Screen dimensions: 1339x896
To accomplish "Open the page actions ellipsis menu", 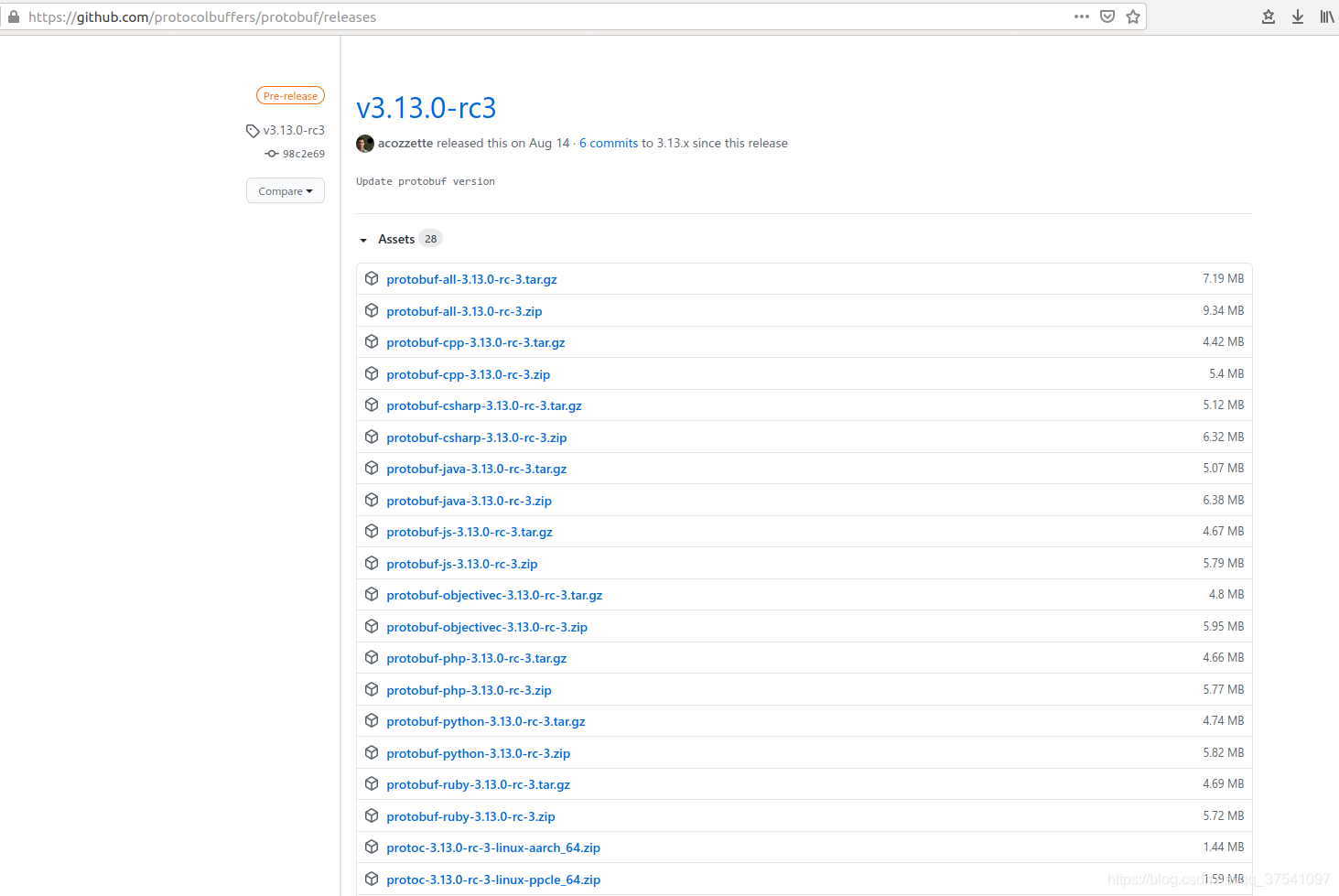I will (x=1081, y=16).
